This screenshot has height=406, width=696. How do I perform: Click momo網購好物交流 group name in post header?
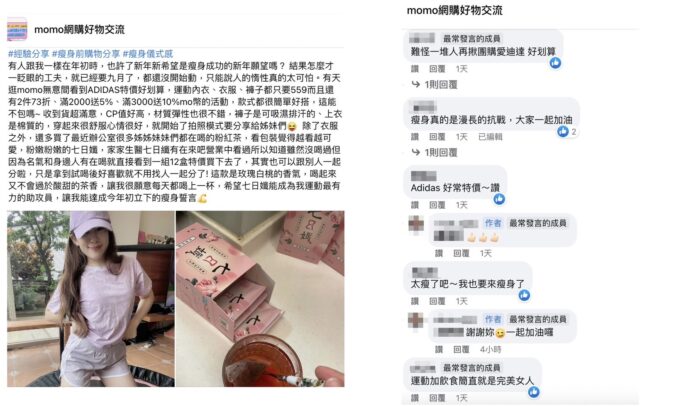79,30
